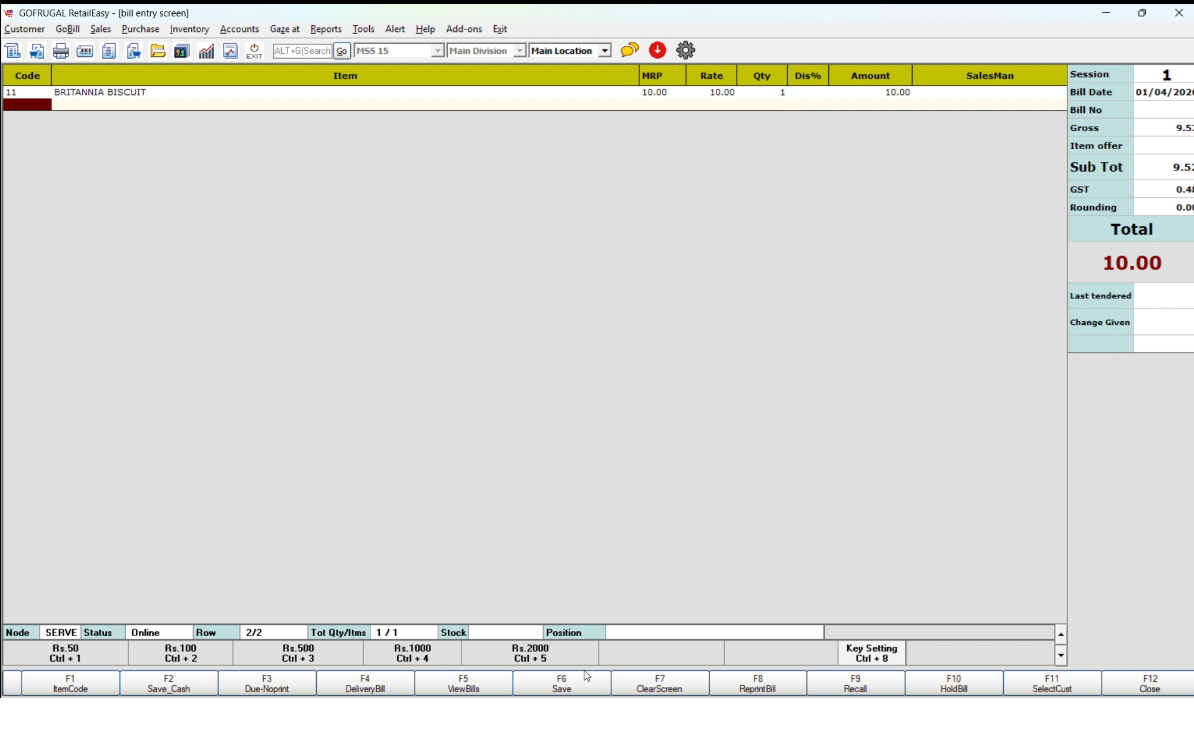1194x755 pixels.
Task: Open the Inventory menu
Action: (189, 29)
